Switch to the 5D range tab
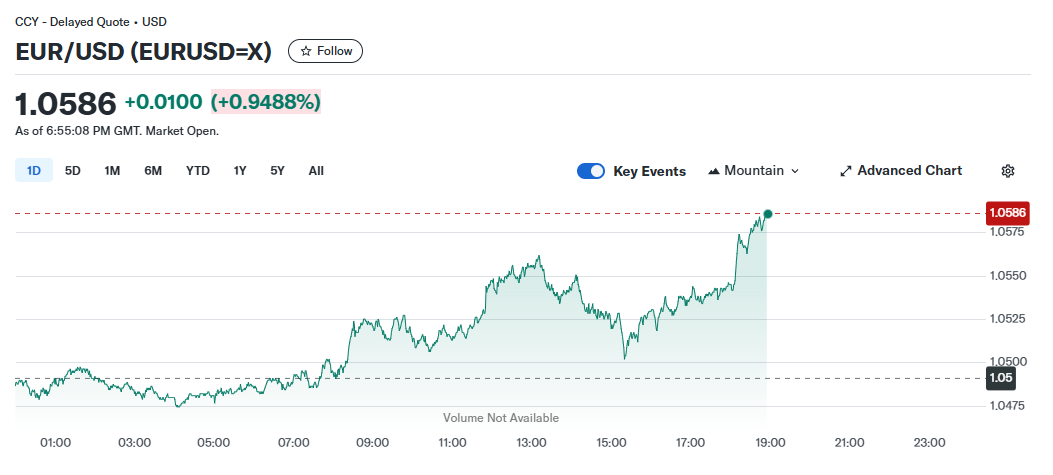The width and height of the screenshot is (1053, 475). [x=73, y=171]
